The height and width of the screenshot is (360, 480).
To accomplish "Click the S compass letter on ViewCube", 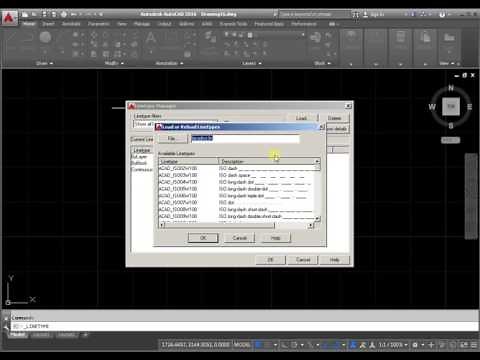I will click(451, 126).
